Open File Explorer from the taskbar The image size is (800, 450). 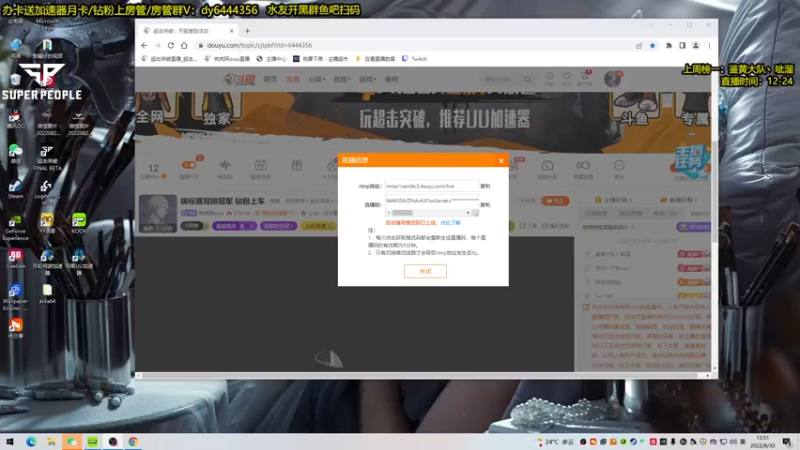pos(52,442)
